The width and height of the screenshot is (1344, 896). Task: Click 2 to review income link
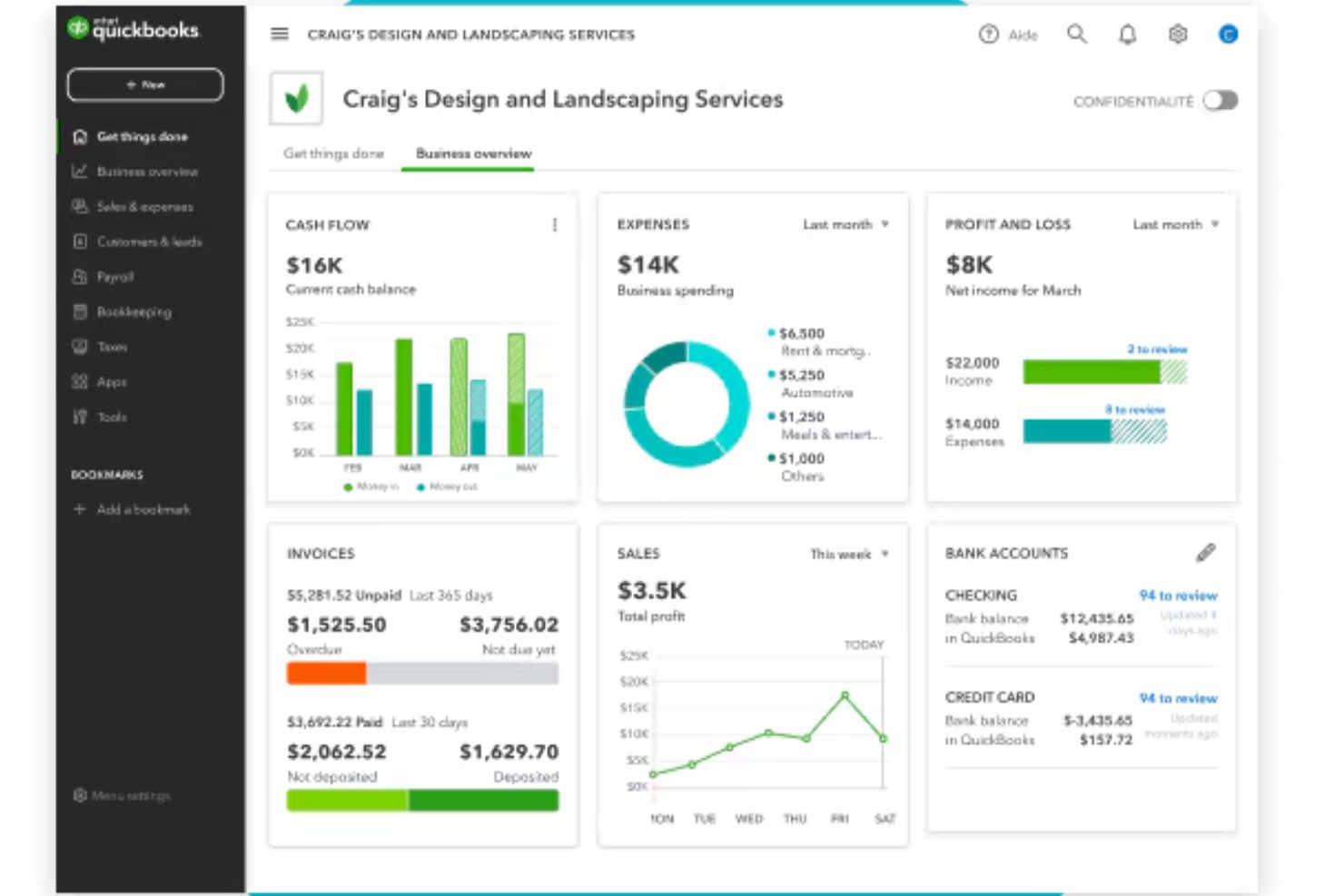coord(1157,349)
